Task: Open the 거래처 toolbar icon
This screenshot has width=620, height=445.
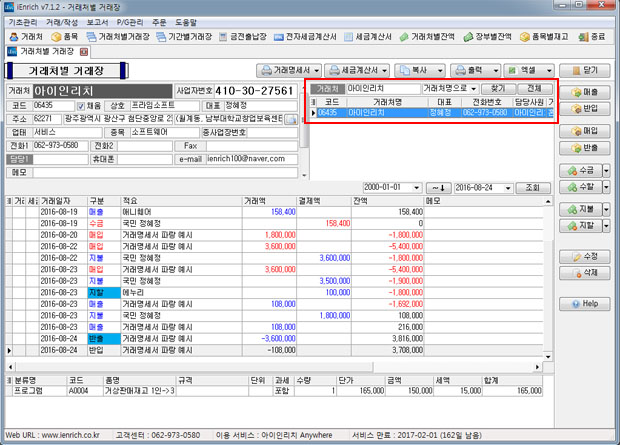Action: point(24,35)
